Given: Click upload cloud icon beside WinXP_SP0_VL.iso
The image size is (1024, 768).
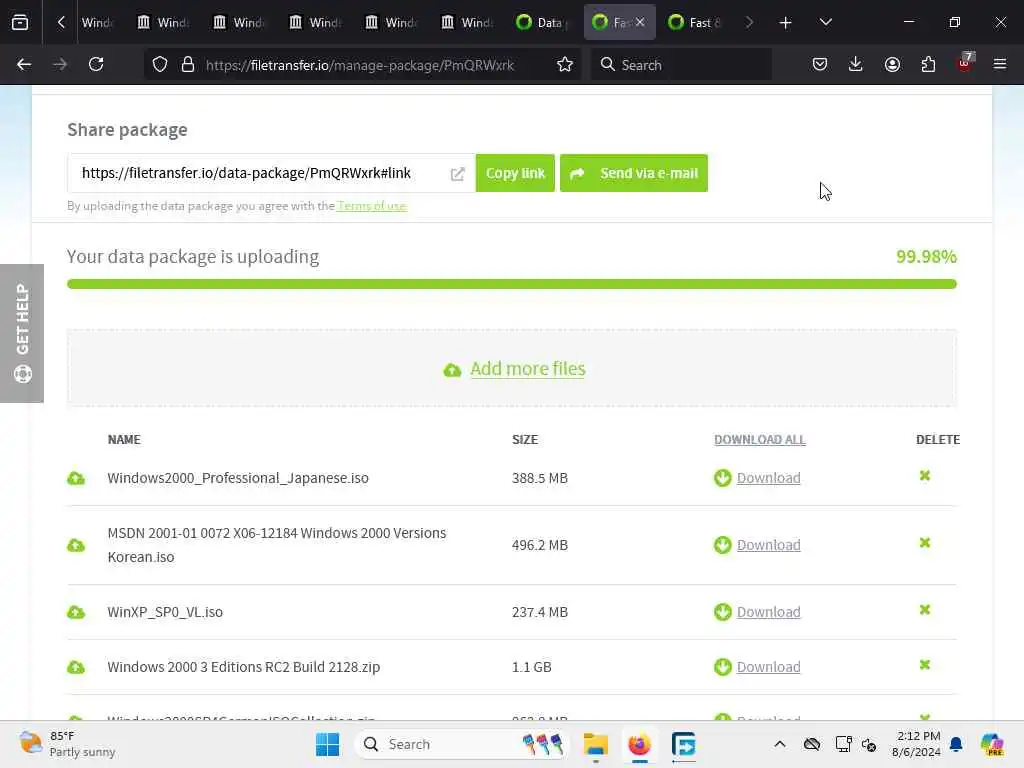Looking at the screenshot, I should click(76, 612).
